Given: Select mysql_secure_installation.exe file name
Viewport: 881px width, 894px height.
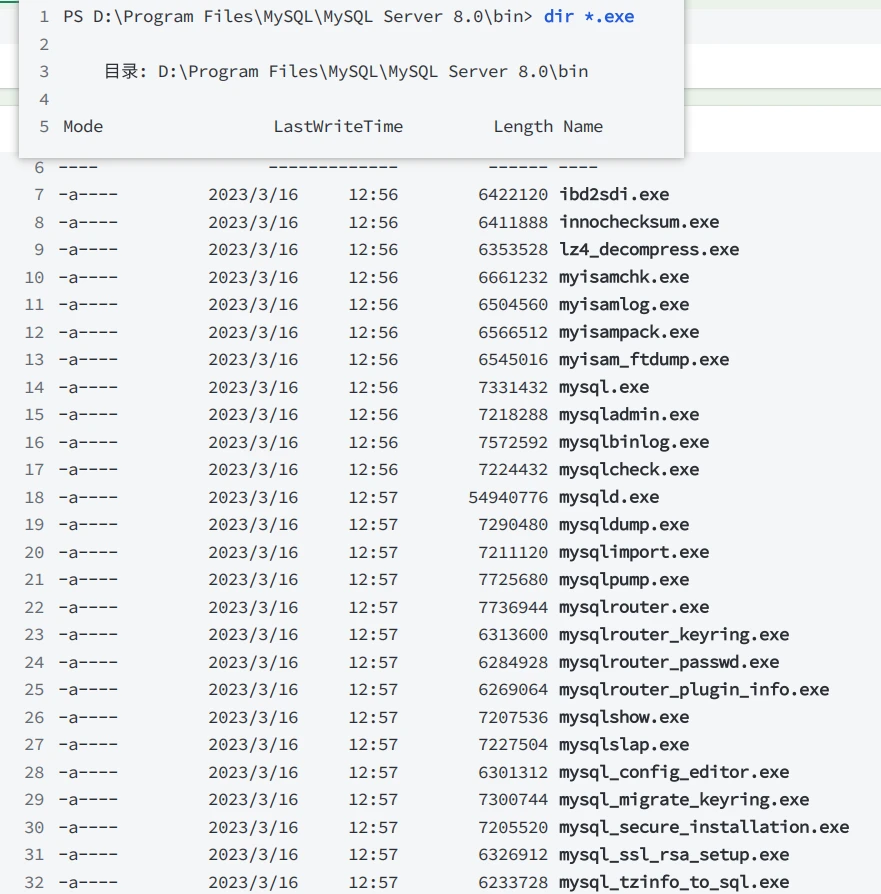Looking at the screenshot, I should [704, 827].
